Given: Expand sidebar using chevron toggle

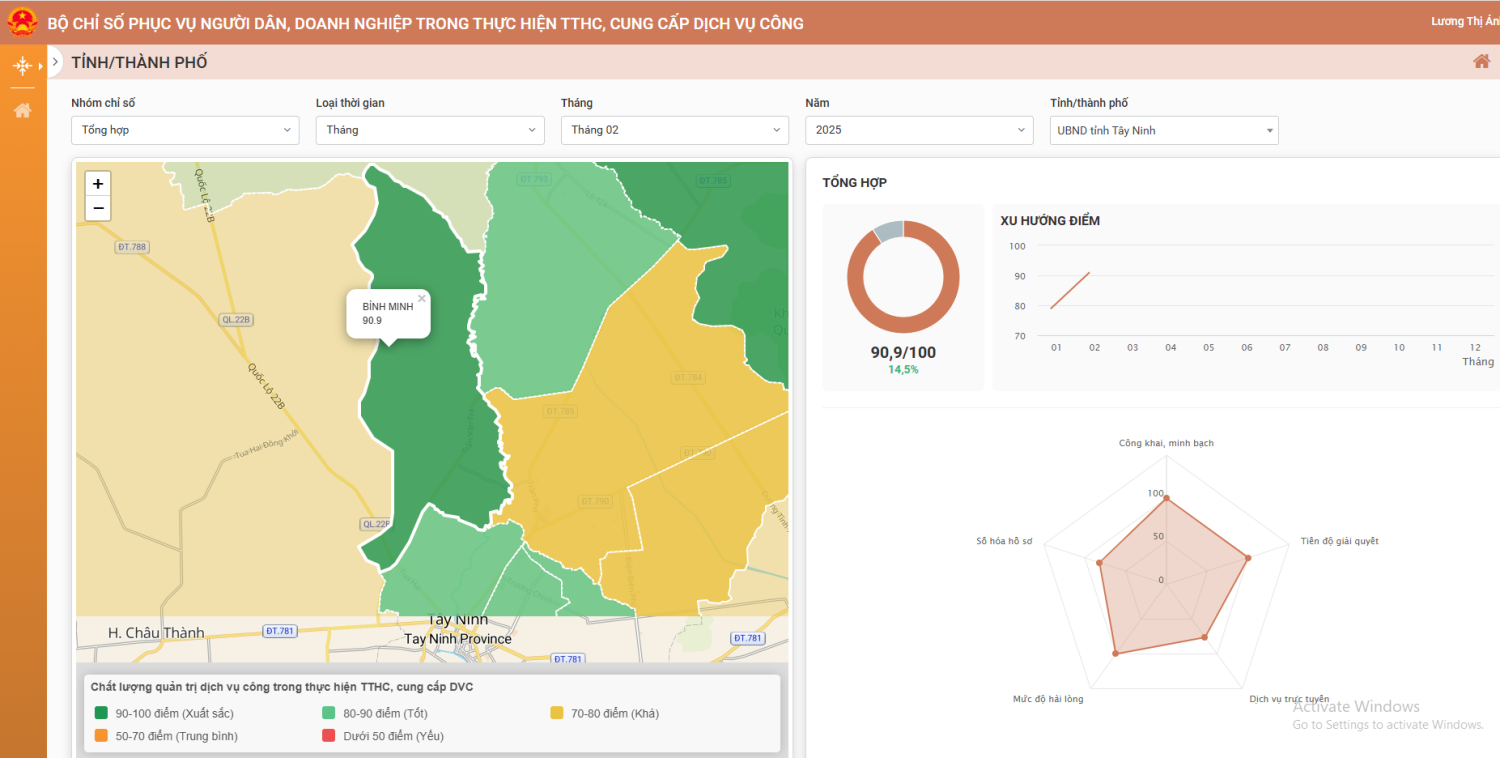Looking at the screenshot, I should tap(56, 62).
